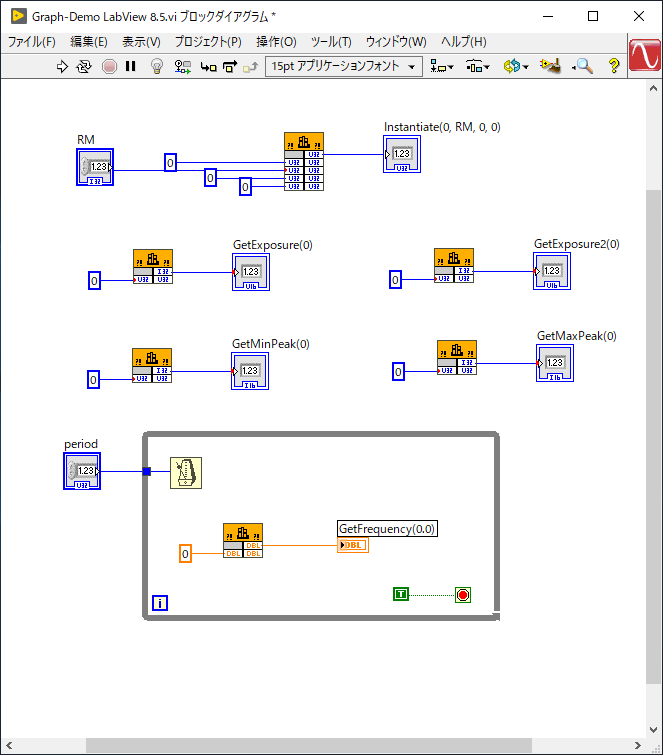Open the 操作(O) menu
The width and height of the screenshot is (663, 755).
(276, 42)
